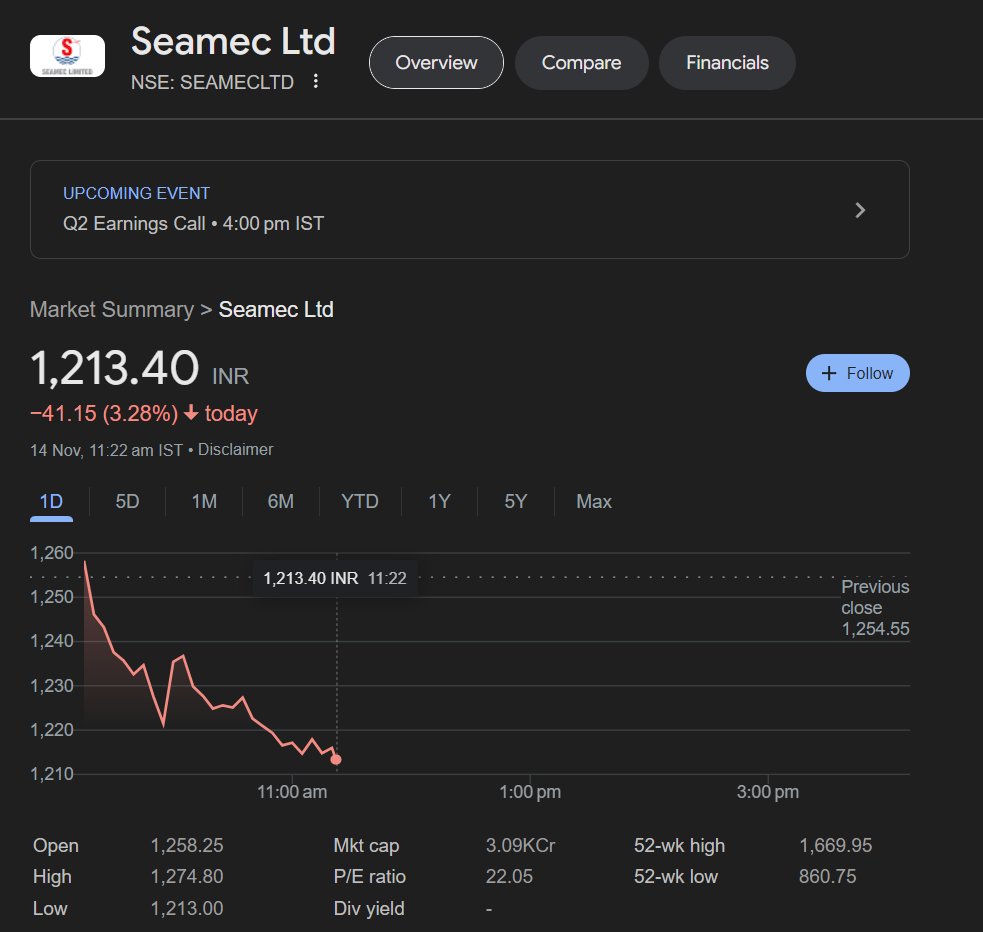The width and height of the screenshot is (983, 932).
Task: Switch chart to 6M range
Action: point(280,501)
